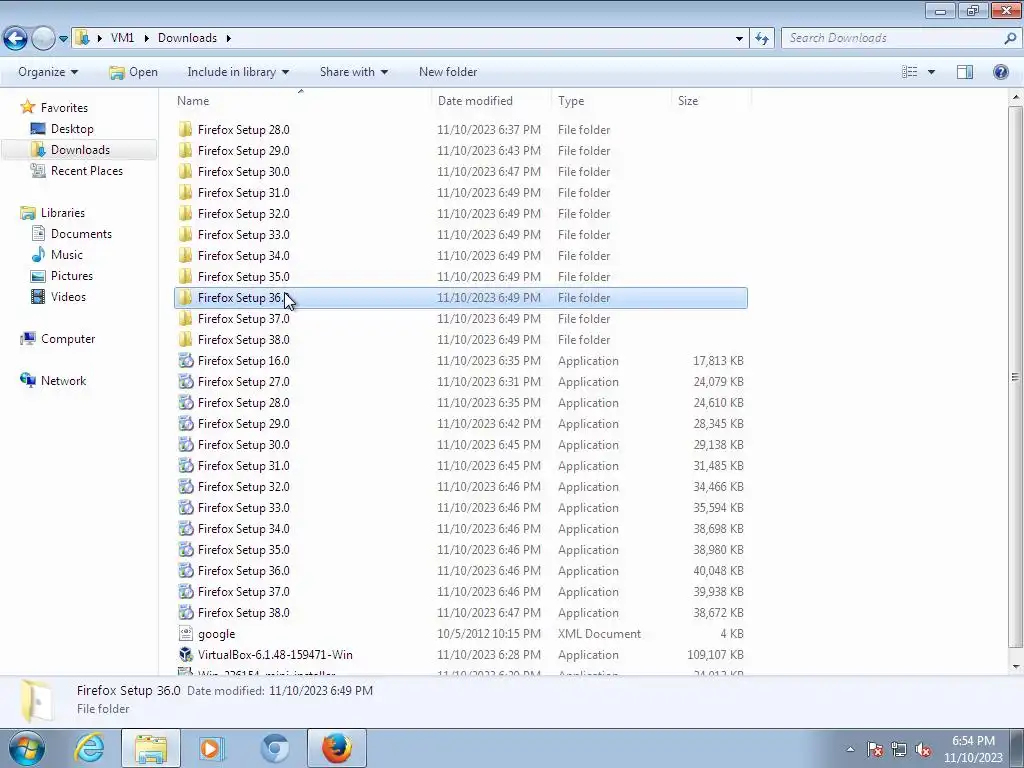Sort by the Type column header
This screenshot has width=1024, height=768.
611,101
